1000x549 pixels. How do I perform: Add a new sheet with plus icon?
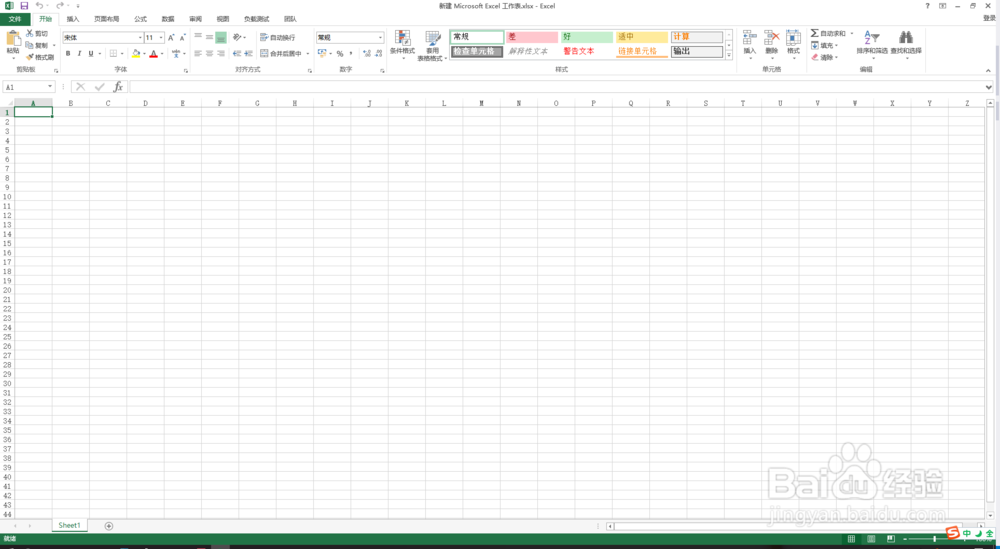pyautogui.click(x=109, y=526)
